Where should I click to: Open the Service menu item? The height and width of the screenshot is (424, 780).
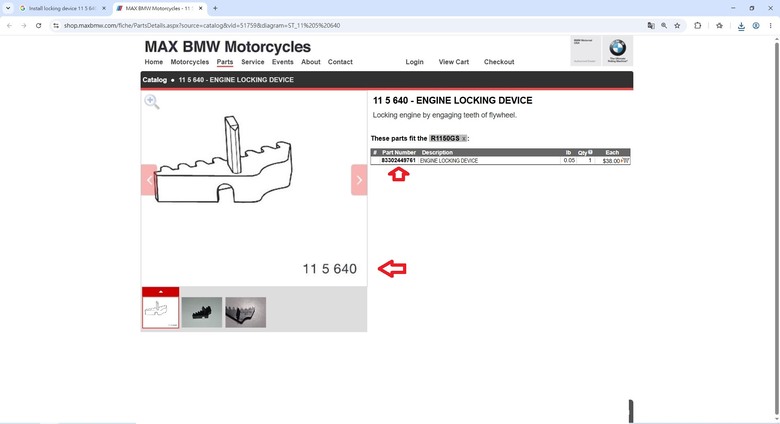[253, 62]
